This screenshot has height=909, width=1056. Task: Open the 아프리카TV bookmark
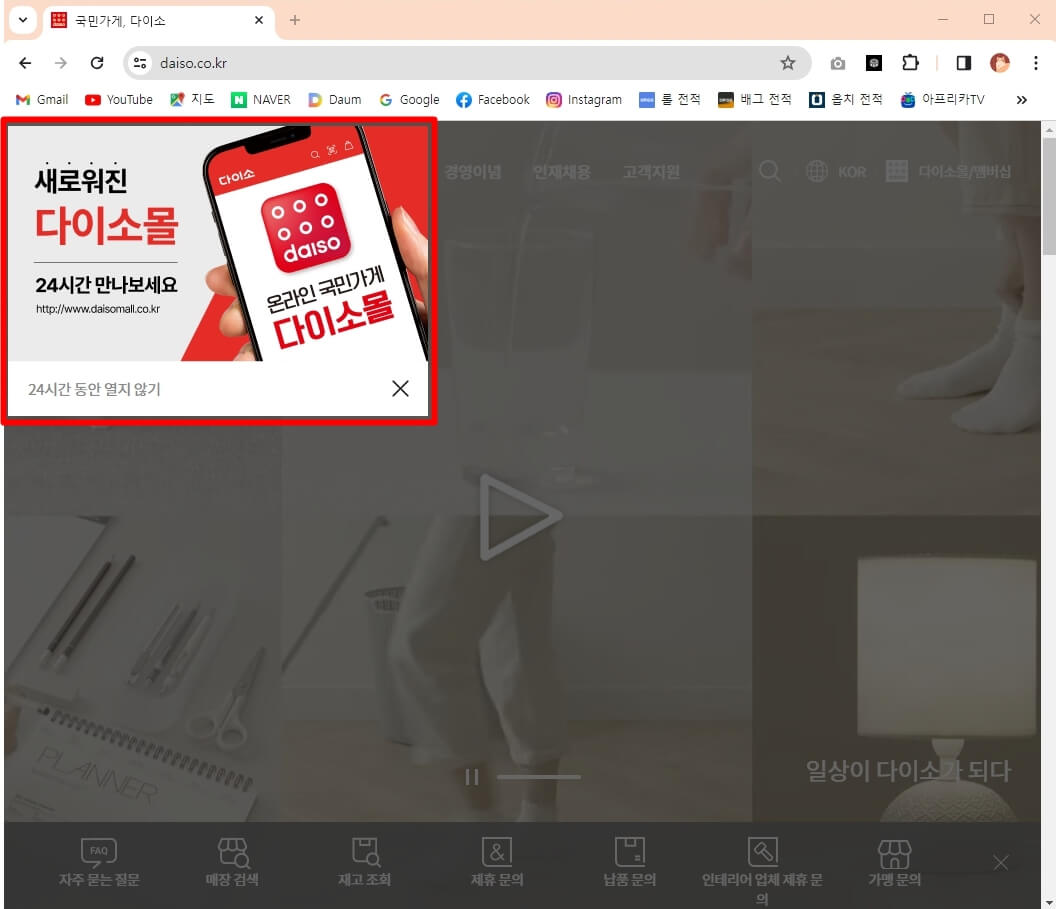pyautogui.click(x=942, y=100)
